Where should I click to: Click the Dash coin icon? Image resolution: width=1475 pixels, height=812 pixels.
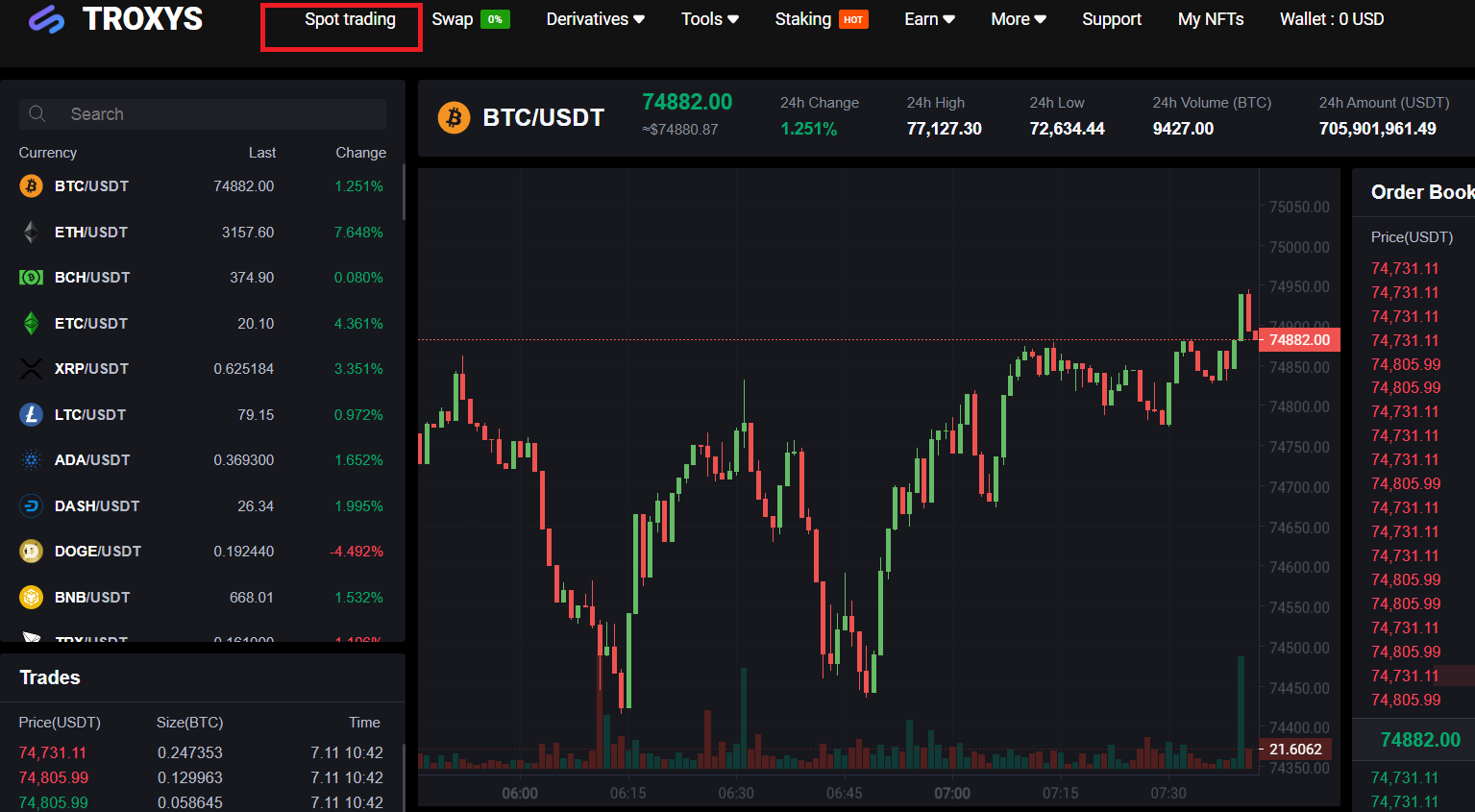[32, 505]
